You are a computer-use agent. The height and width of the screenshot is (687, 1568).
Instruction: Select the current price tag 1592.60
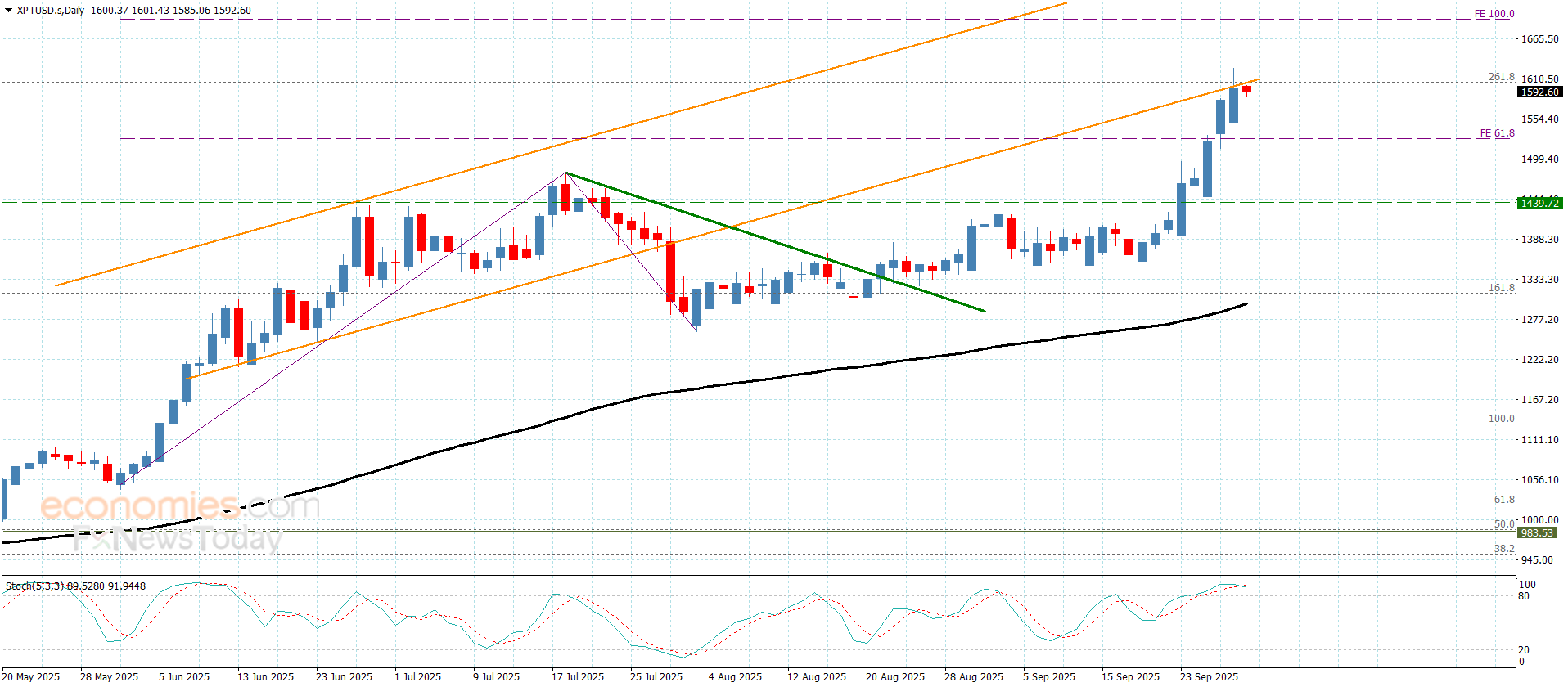click(x=1539, y=92)
